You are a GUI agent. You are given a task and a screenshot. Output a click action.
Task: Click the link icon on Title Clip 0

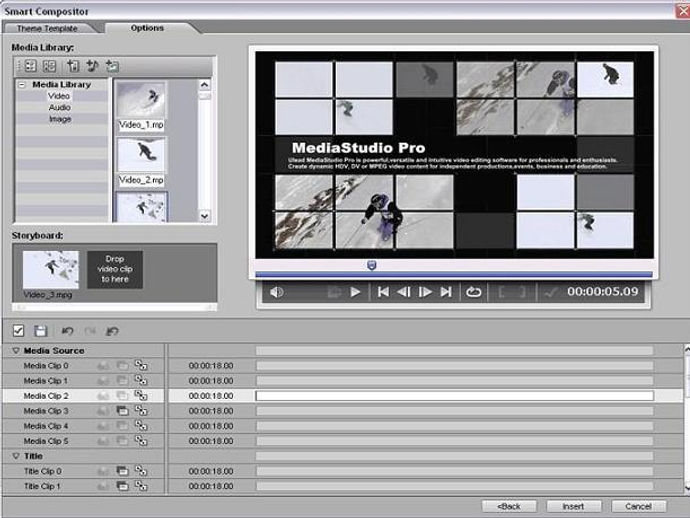pyautogui.click(x=141, y=471)
